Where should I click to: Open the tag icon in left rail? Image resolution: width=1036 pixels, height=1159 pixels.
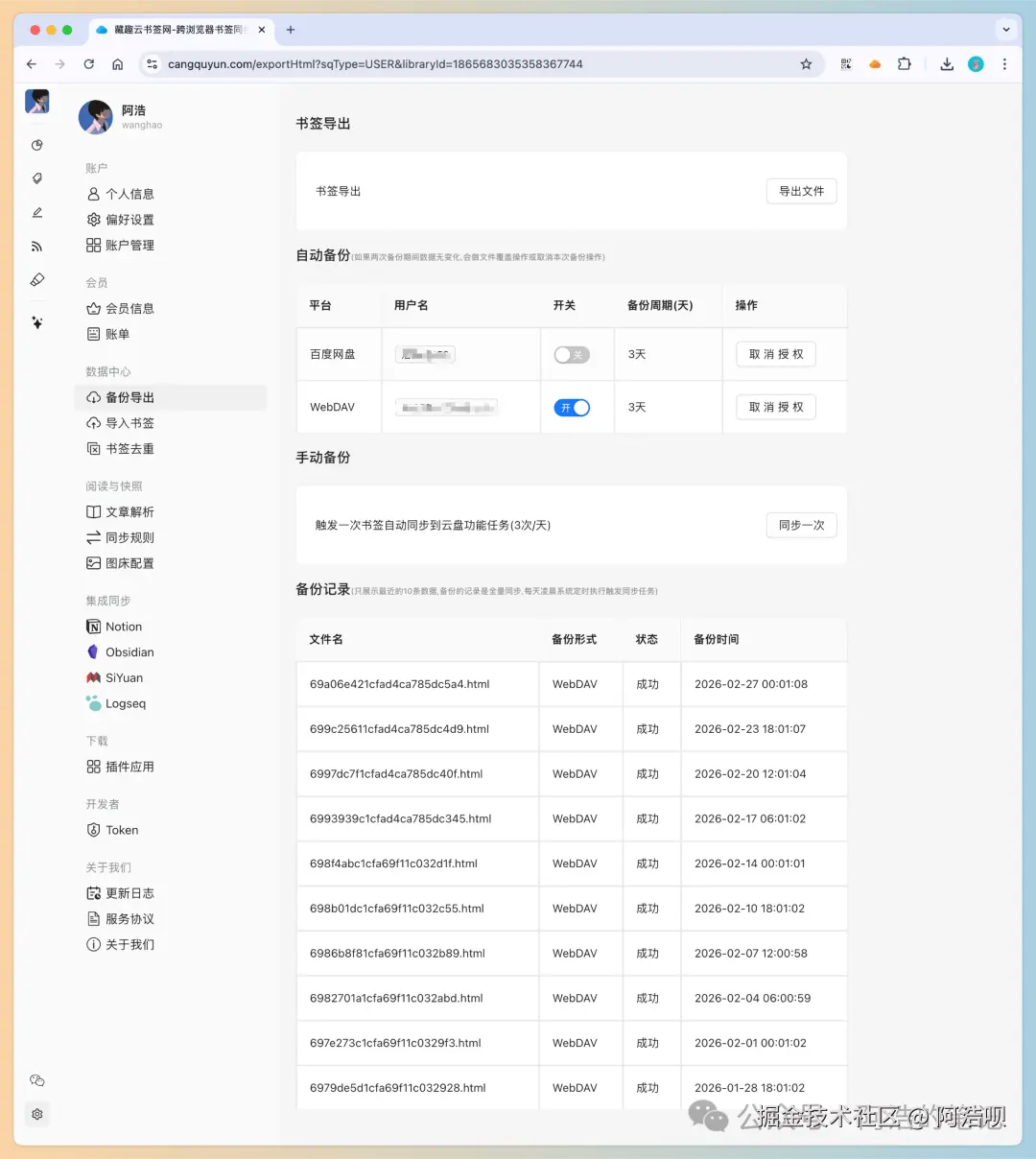coord(37,178)
